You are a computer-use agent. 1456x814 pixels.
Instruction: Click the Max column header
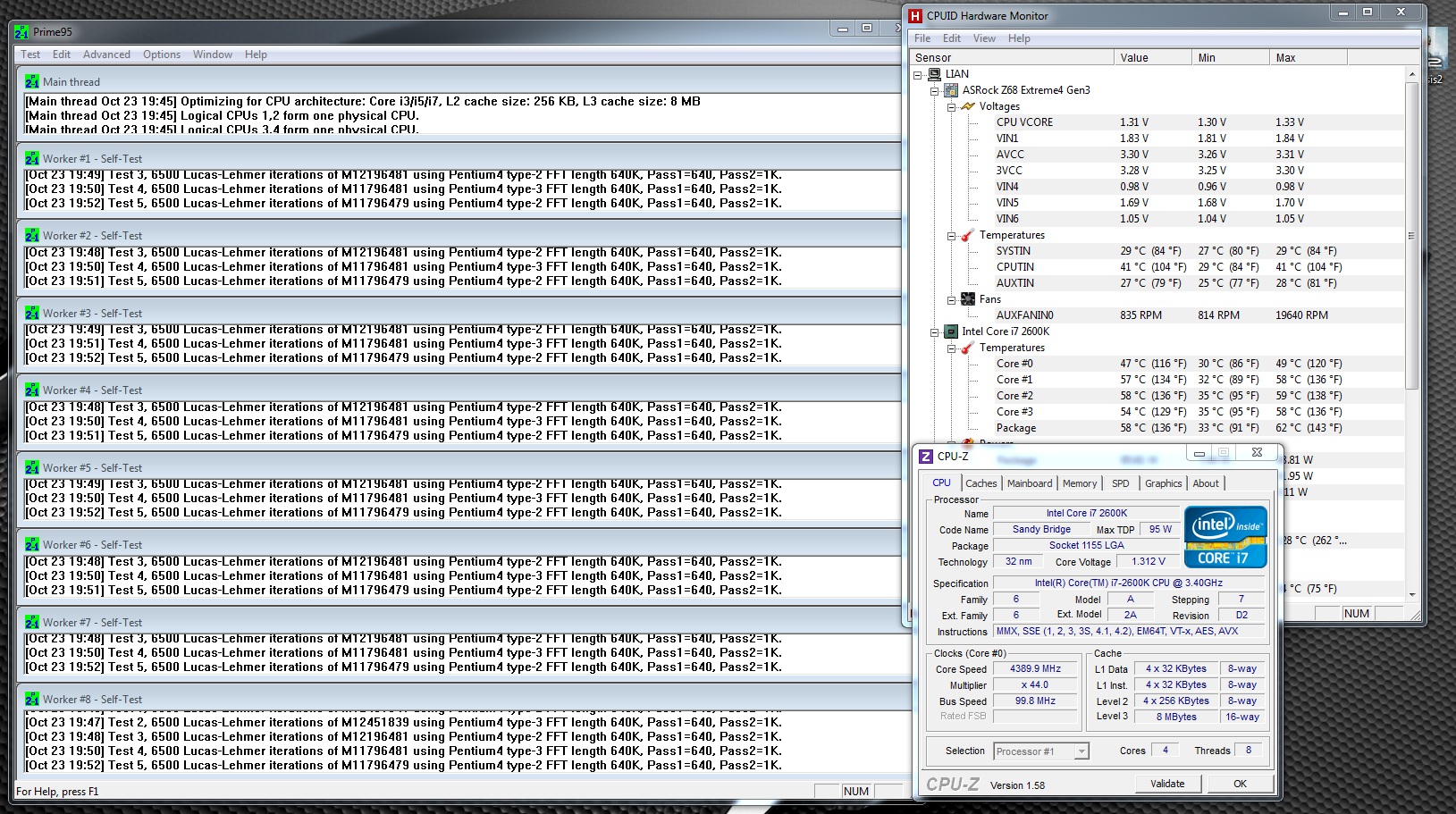pyautogui.click(x=1308, y=57)
